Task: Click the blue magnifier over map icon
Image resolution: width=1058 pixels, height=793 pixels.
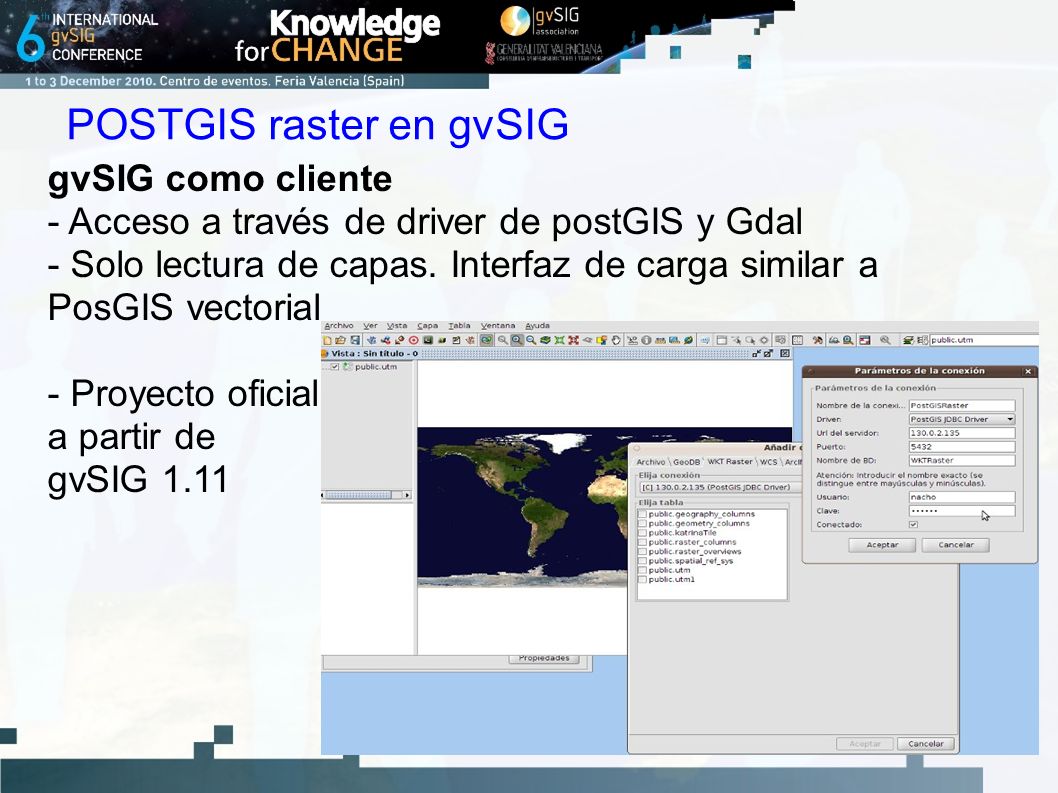Action: [x=848, y=340]
